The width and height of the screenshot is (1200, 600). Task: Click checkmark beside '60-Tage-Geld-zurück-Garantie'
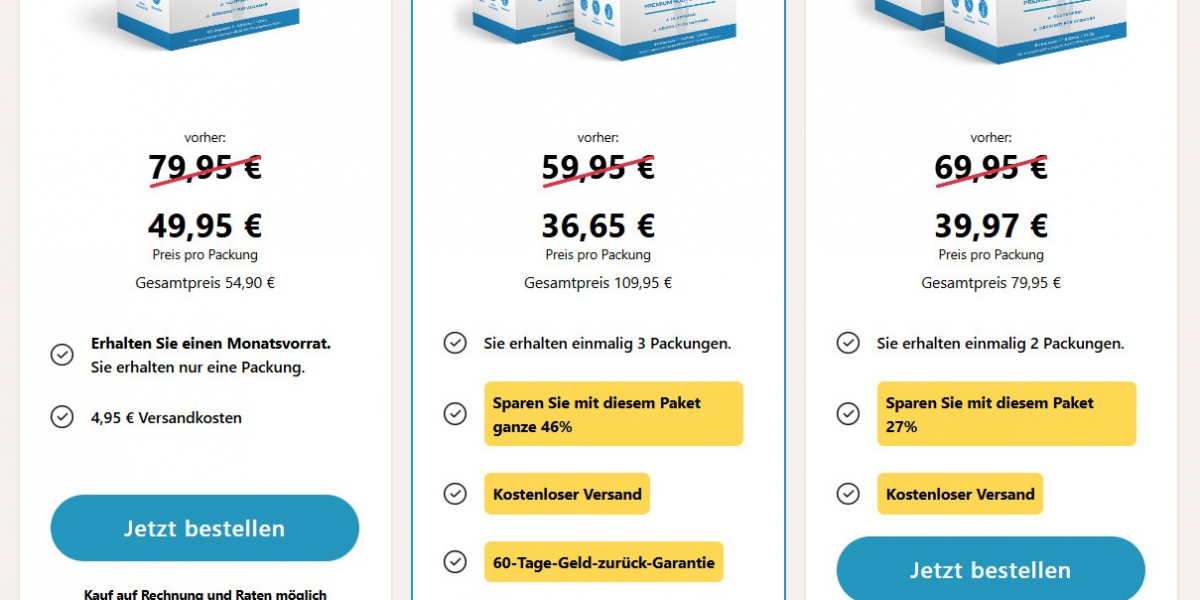[x=455, y=562]
